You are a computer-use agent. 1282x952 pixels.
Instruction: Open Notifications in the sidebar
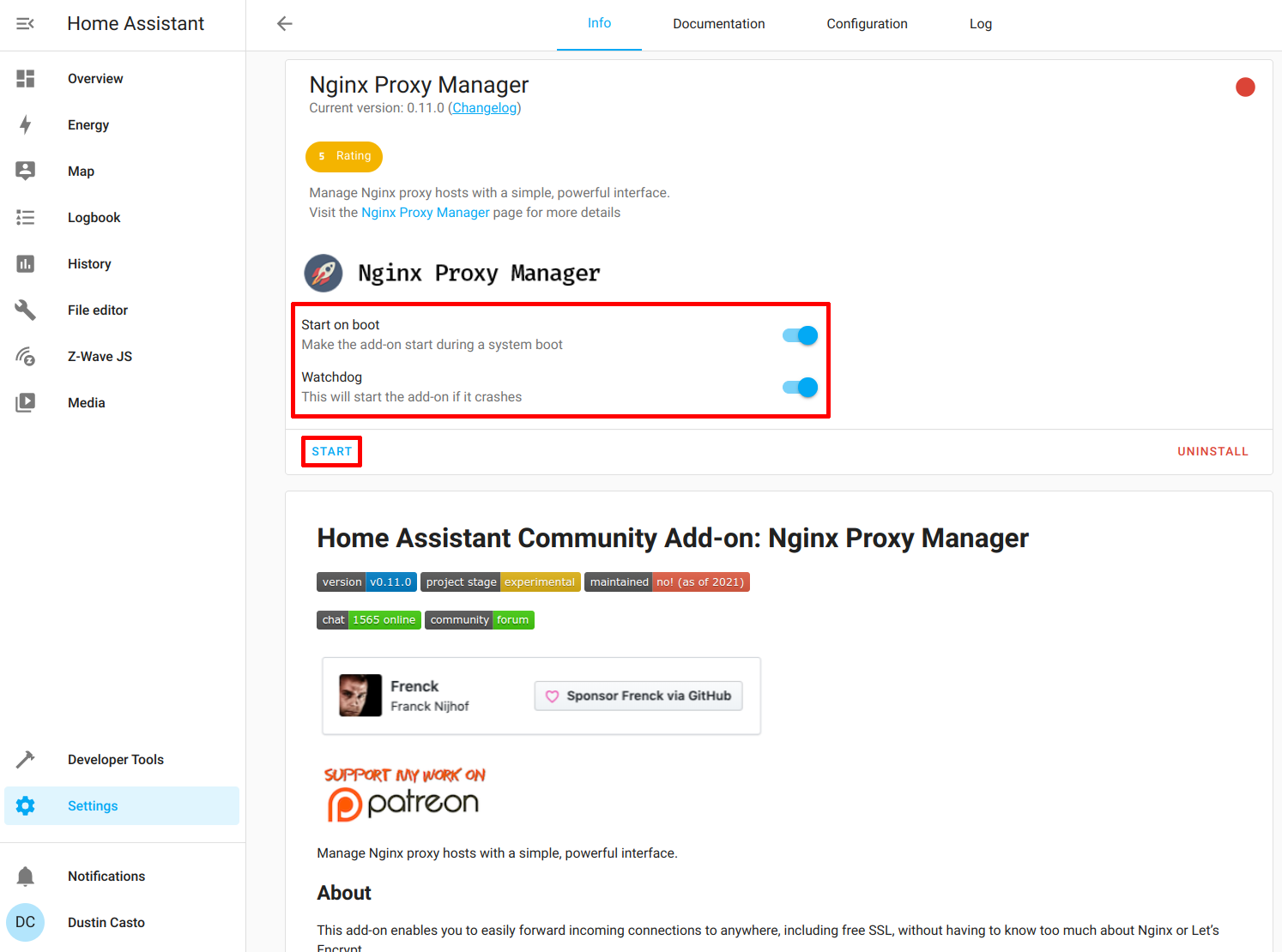122,877
